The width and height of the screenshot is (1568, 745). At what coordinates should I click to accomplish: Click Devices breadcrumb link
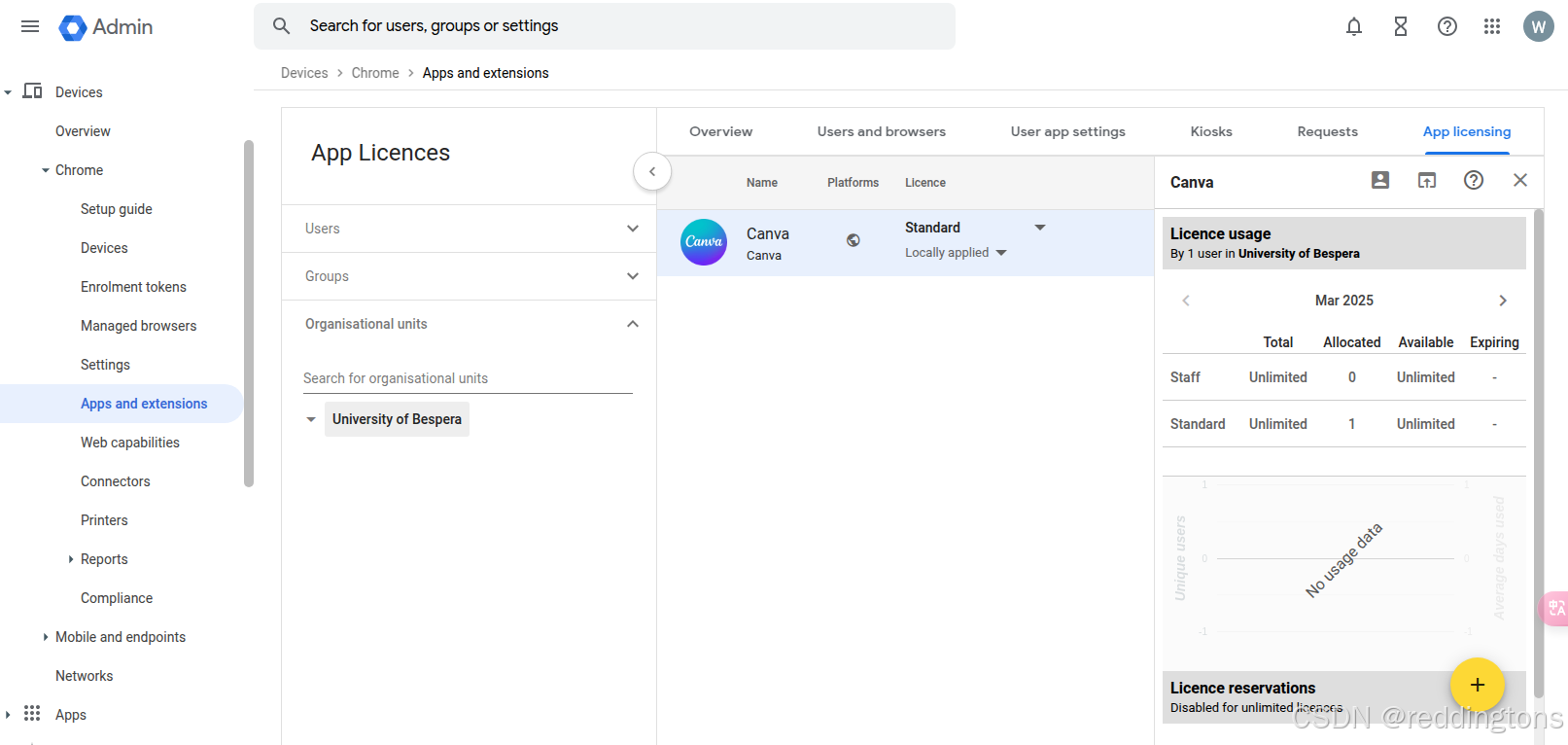click(304, 73)
